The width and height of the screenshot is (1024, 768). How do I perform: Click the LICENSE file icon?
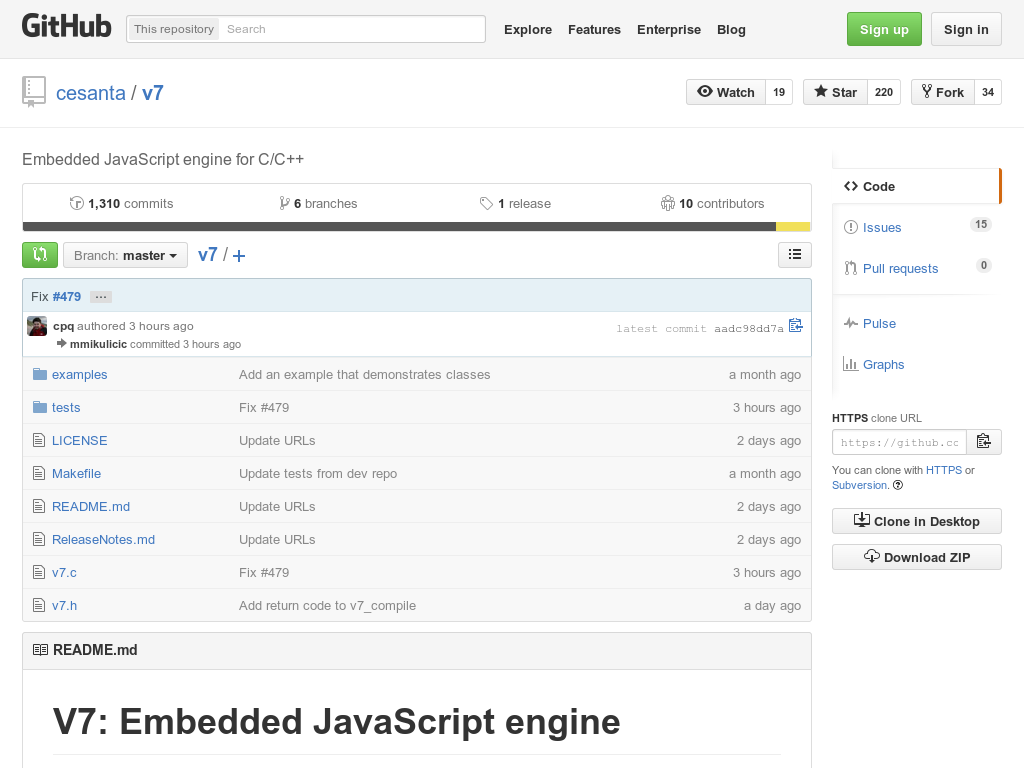(39, 441)
